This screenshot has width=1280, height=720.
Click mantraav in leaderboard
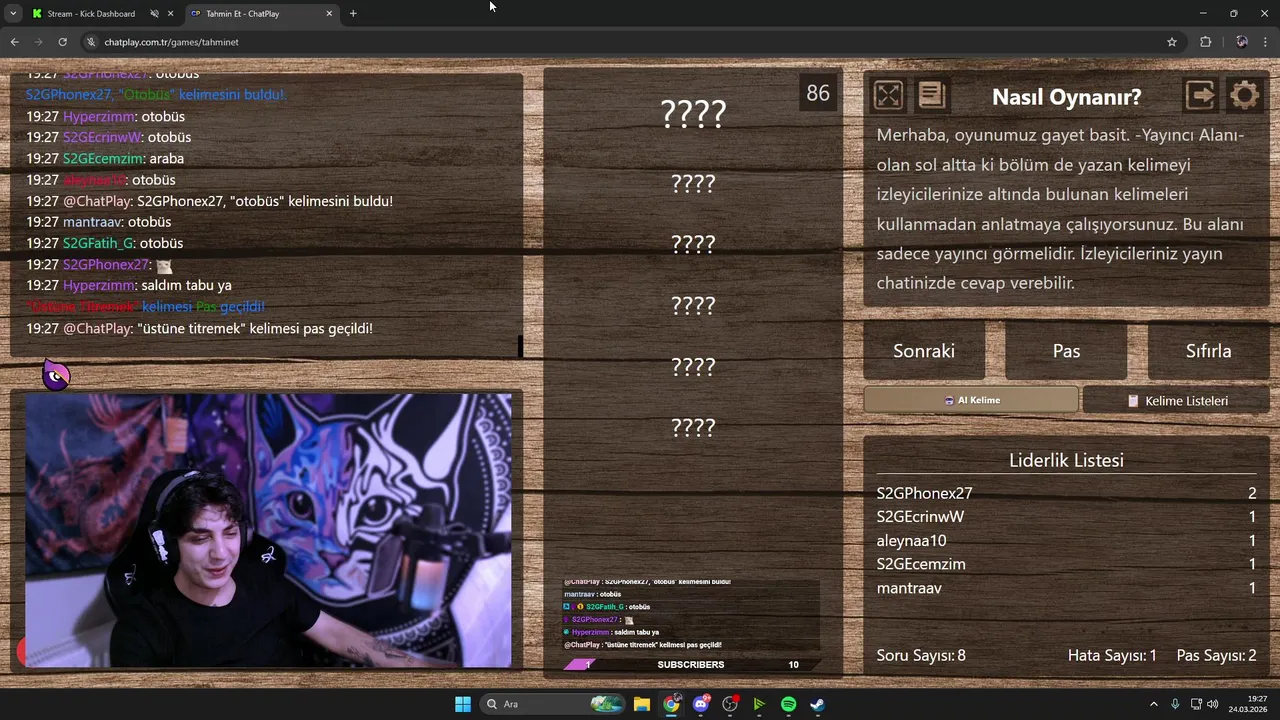point(909,588)
